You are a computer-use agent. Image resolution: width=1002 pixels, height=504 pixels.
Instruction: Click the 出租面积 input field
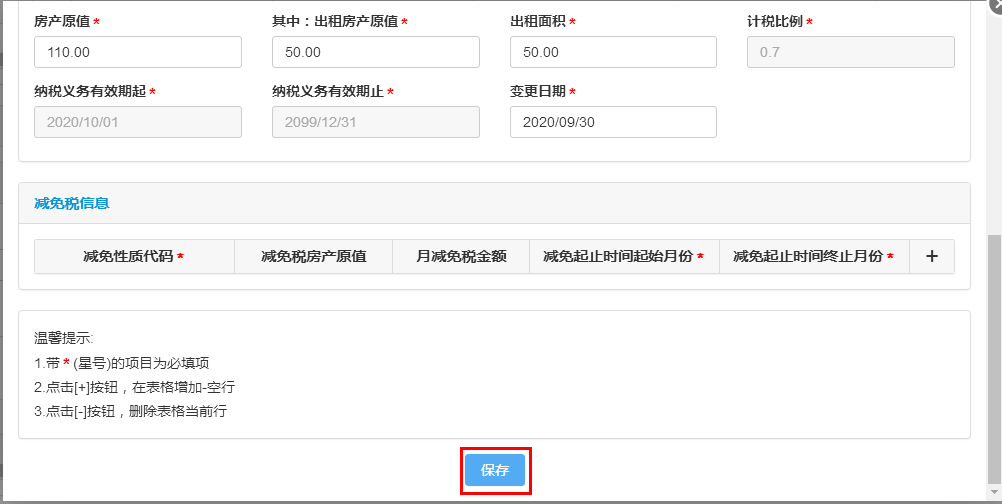(613, 52)
